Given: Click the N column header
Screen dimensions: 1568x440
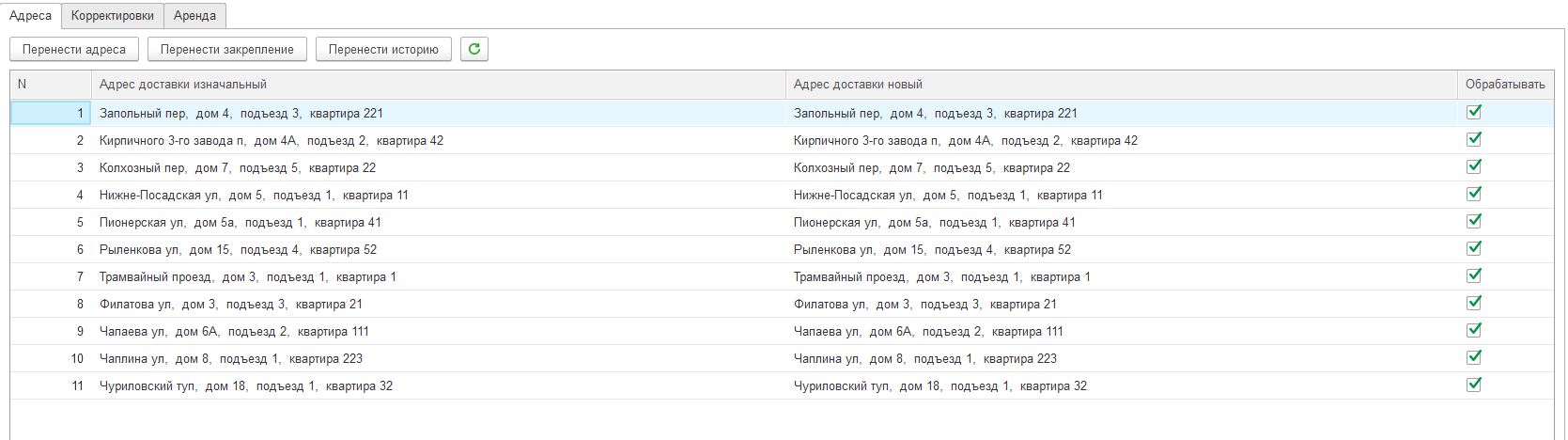Looking at the screenshot, I should point(22,85).
